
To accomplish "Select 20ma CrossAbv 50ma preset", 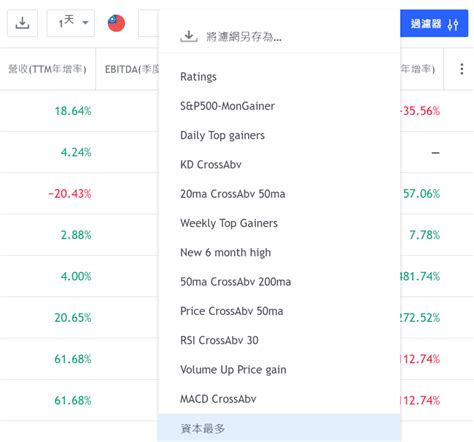I will [x=279, y=194].
